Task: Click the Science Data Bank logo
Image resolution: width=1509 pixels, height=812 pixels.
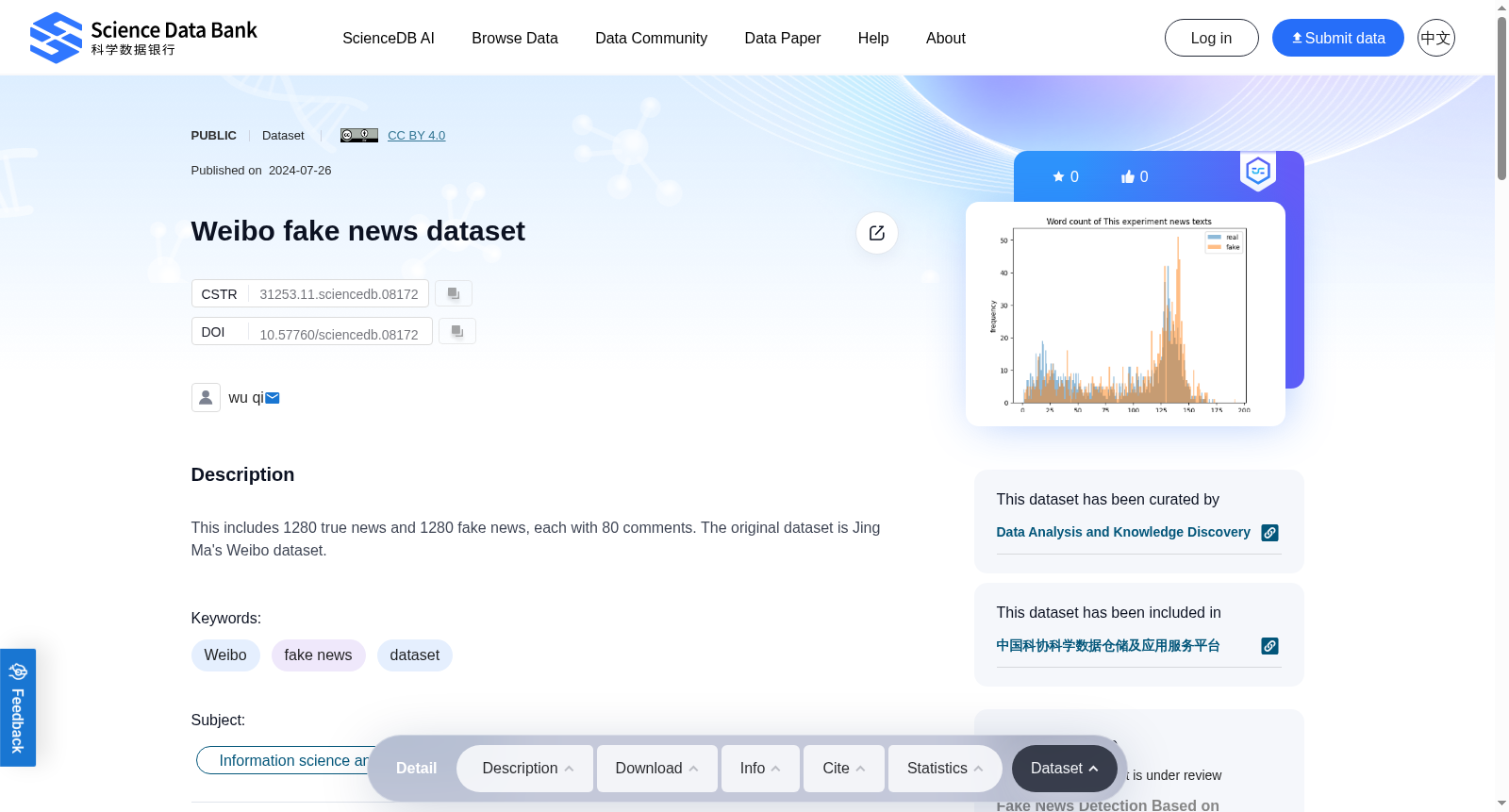Action: [143, 38]
